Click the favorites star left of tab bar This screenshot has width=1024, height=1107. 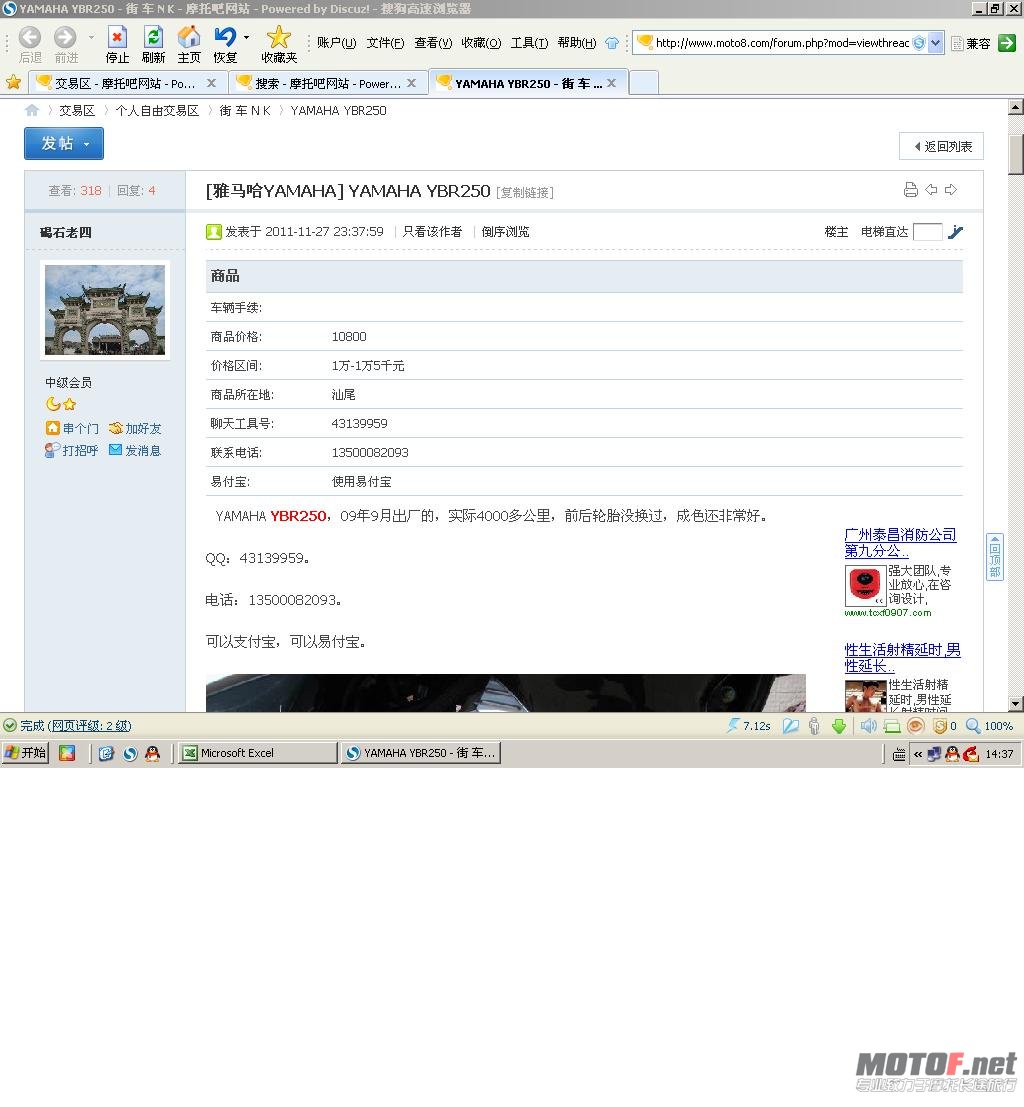point(13,83)
